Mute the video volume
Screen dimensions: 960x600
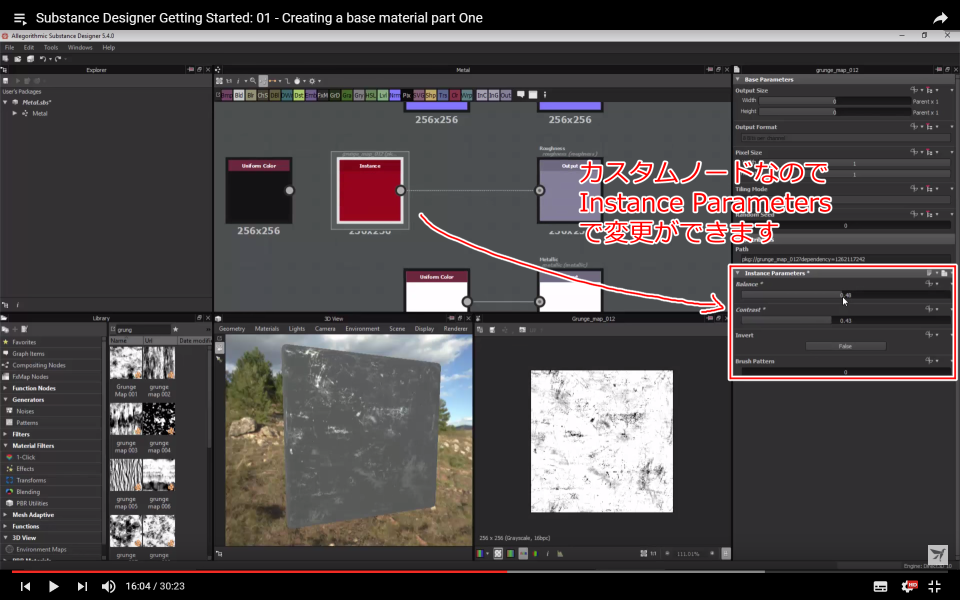[108, 587]
